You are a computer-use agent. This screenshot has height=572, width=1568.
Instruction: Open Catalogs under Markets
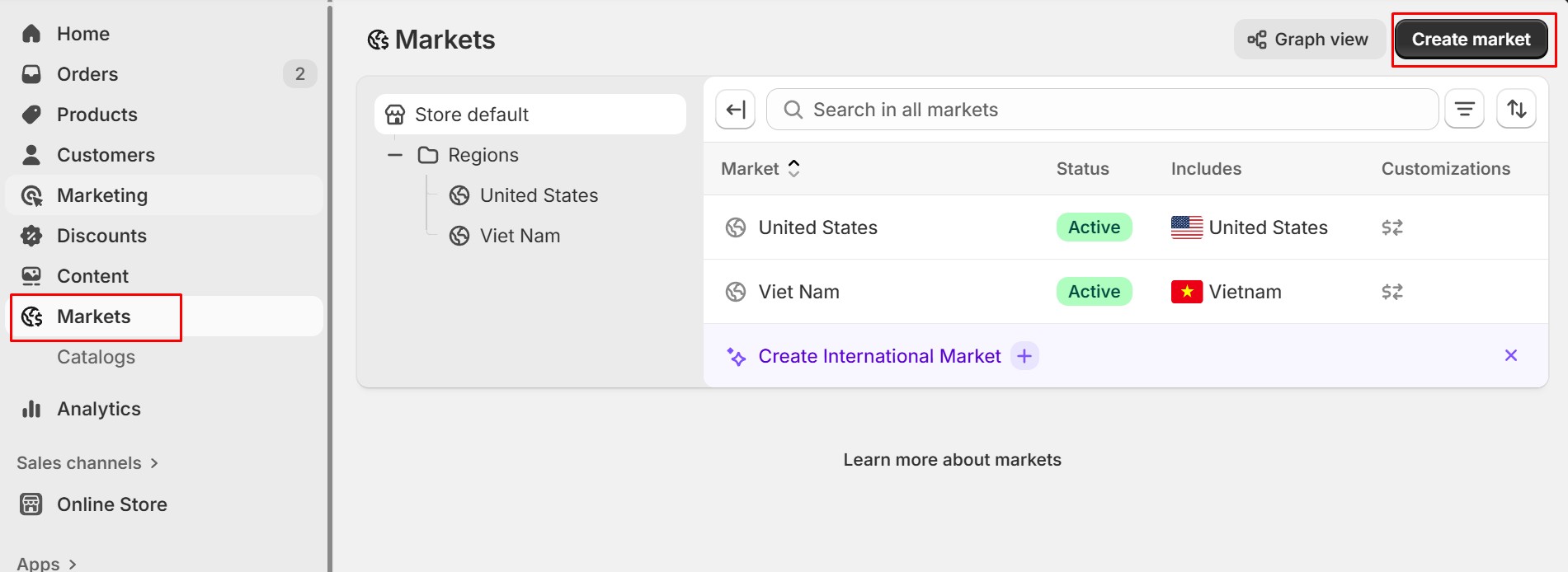coord(96,357)
